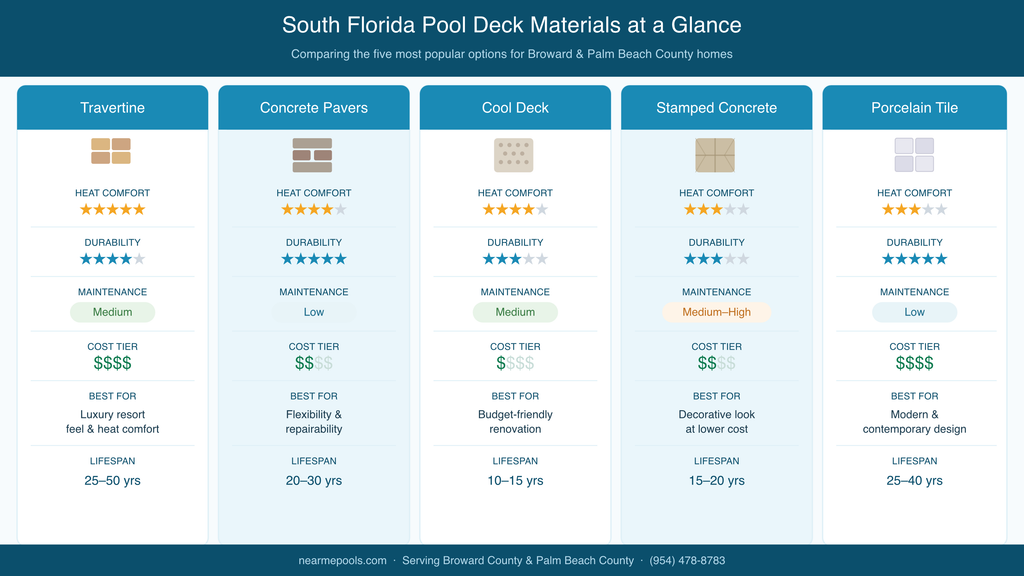Open the nearmepools.com footer link
This screenshot has width=1024, height=576.
click(342, 560)
